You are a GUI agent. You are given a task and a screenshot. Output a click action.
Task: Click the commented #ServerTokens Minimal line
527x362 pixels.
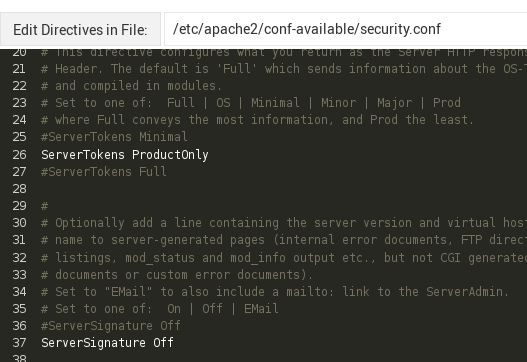(x=114, y=137)
